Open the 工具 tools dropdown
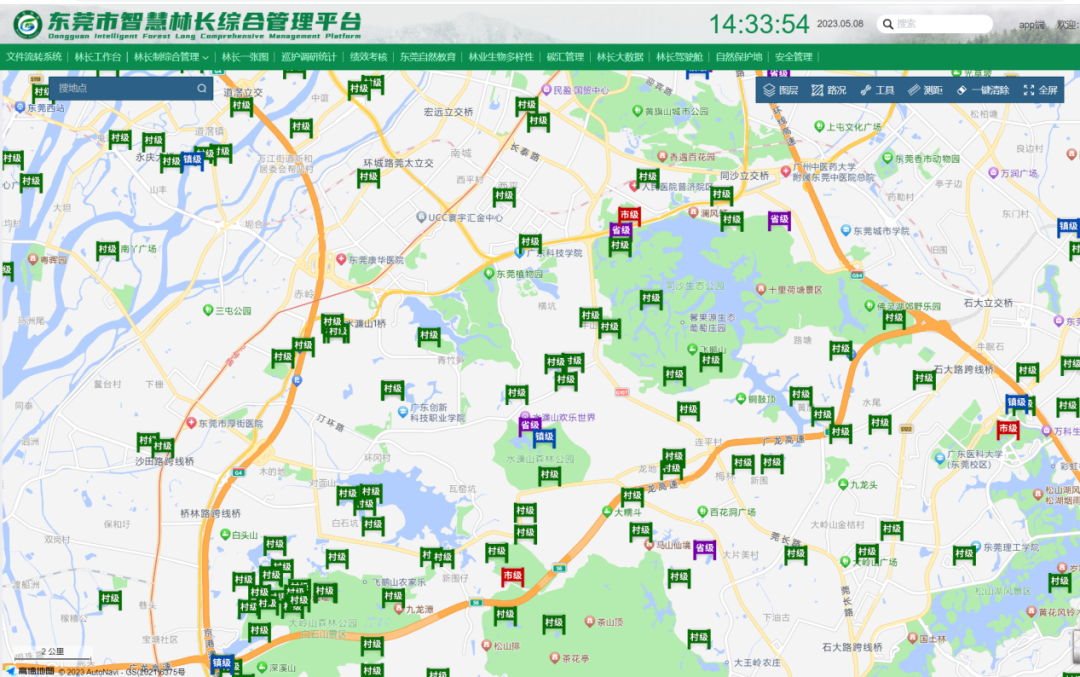 (x=877, y=90)
